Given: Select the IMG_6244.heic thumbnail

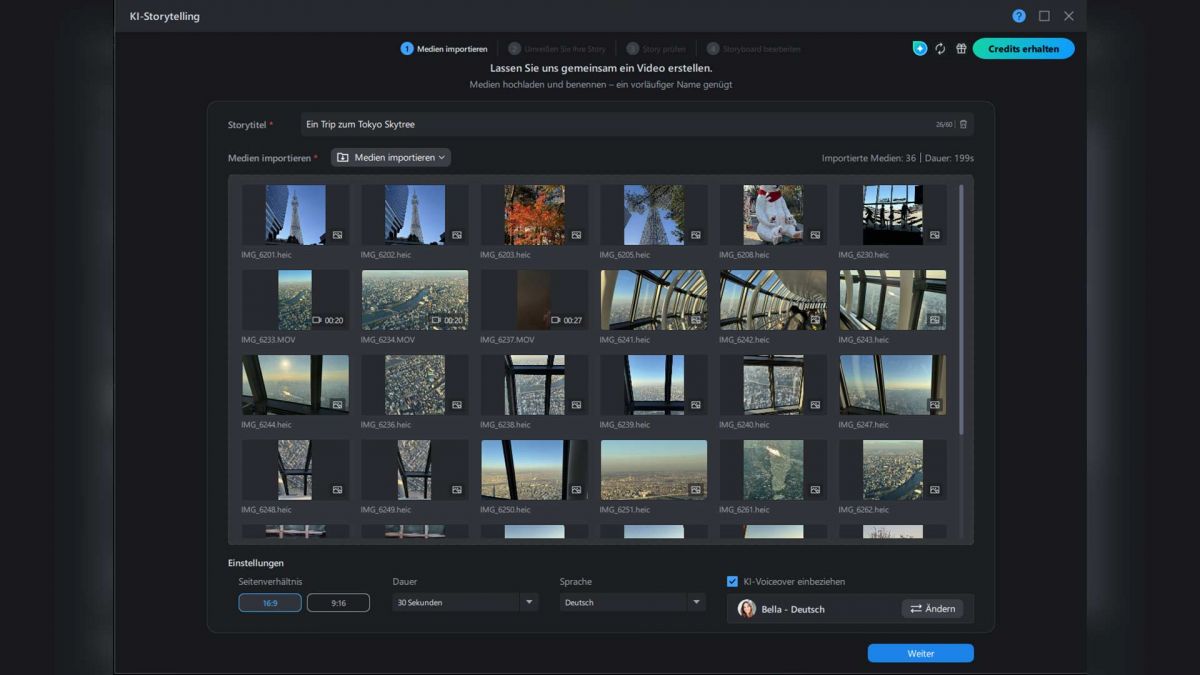Looking at the screenshot, I should coord(295,385).
